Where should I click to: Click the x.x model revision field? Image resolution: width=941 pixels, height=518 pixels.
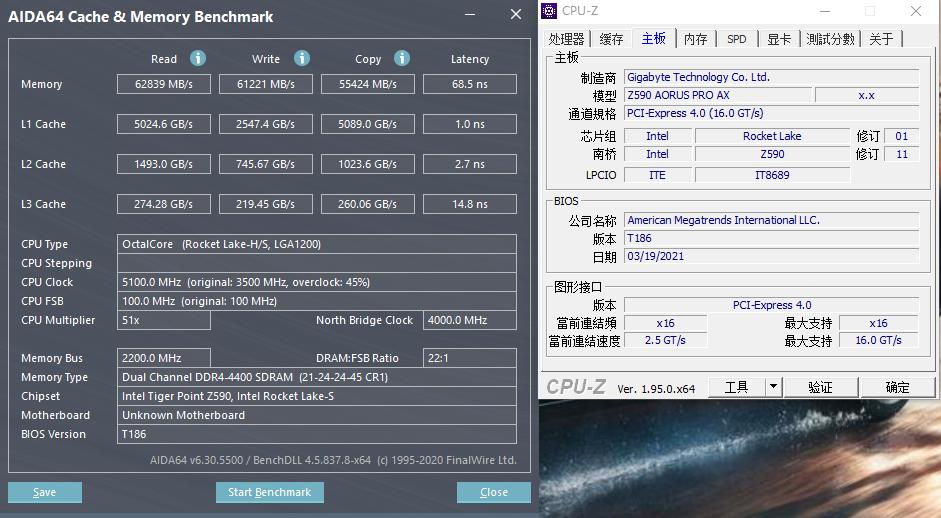click(867, 95)
